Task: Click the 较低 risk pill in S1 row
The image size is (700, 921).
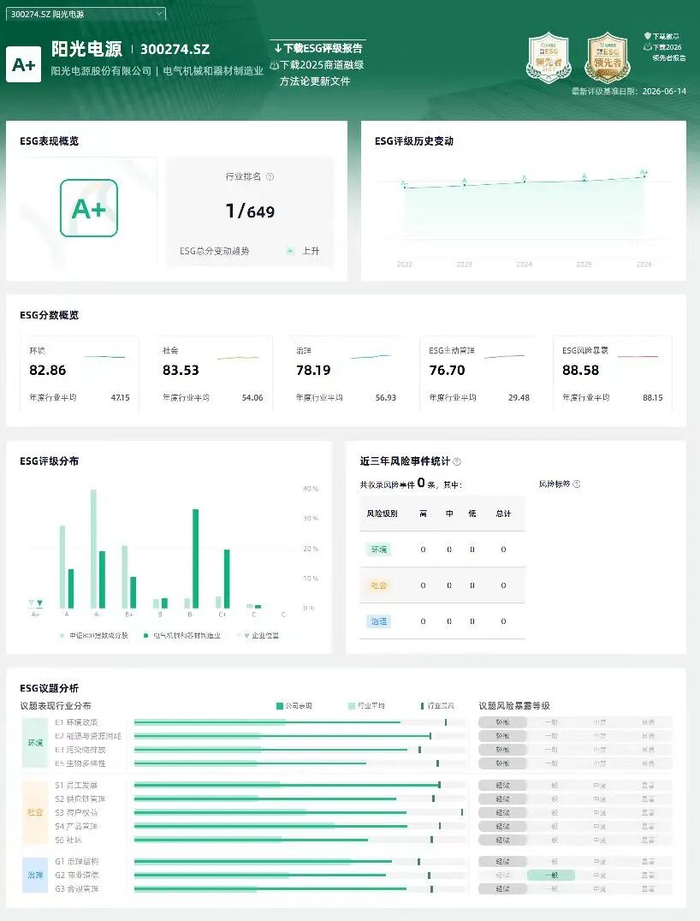Action: [x=502, y=785]
